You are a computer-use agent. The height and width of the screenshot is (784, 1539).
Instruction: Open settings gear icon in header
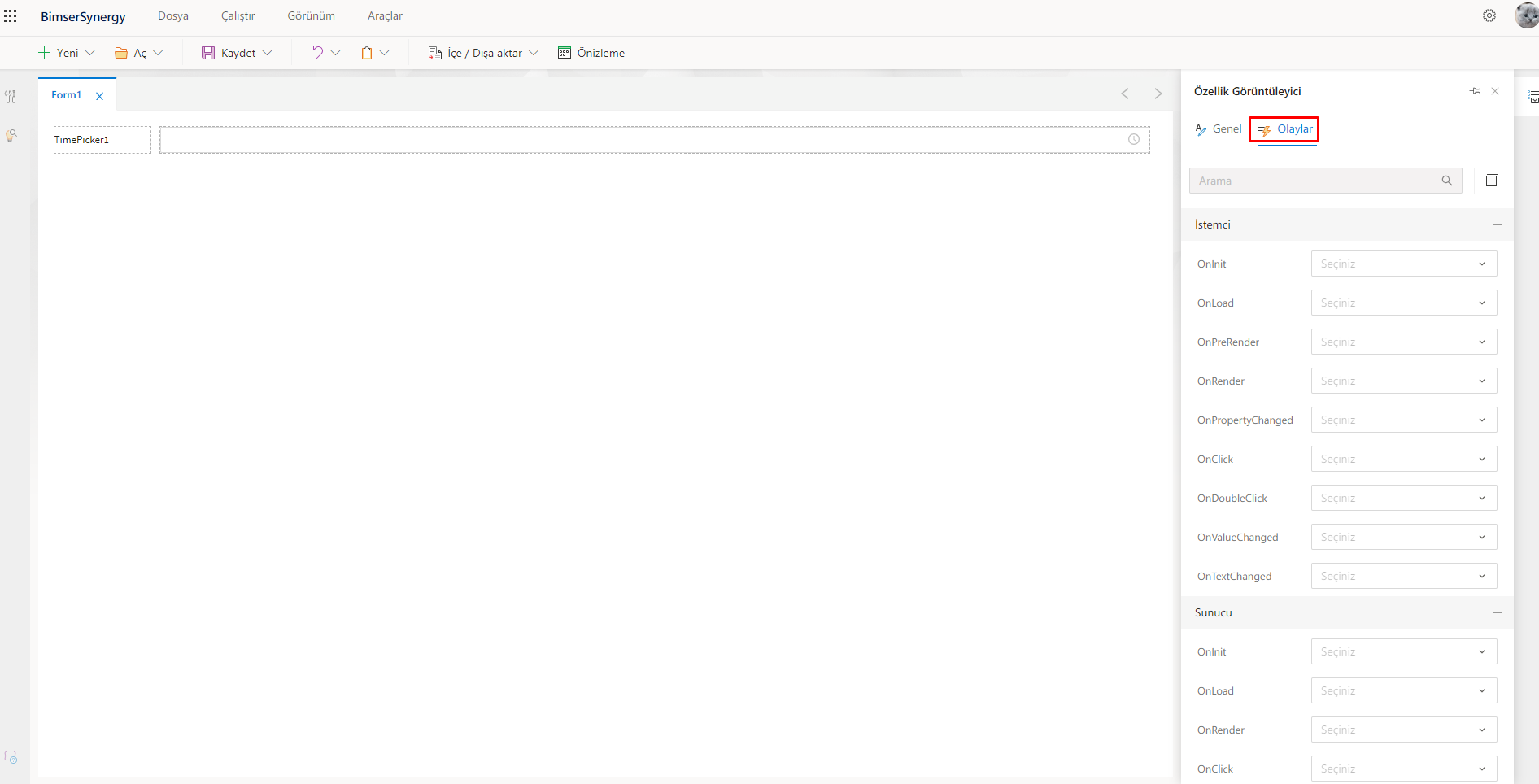[x=1489, y=15]
